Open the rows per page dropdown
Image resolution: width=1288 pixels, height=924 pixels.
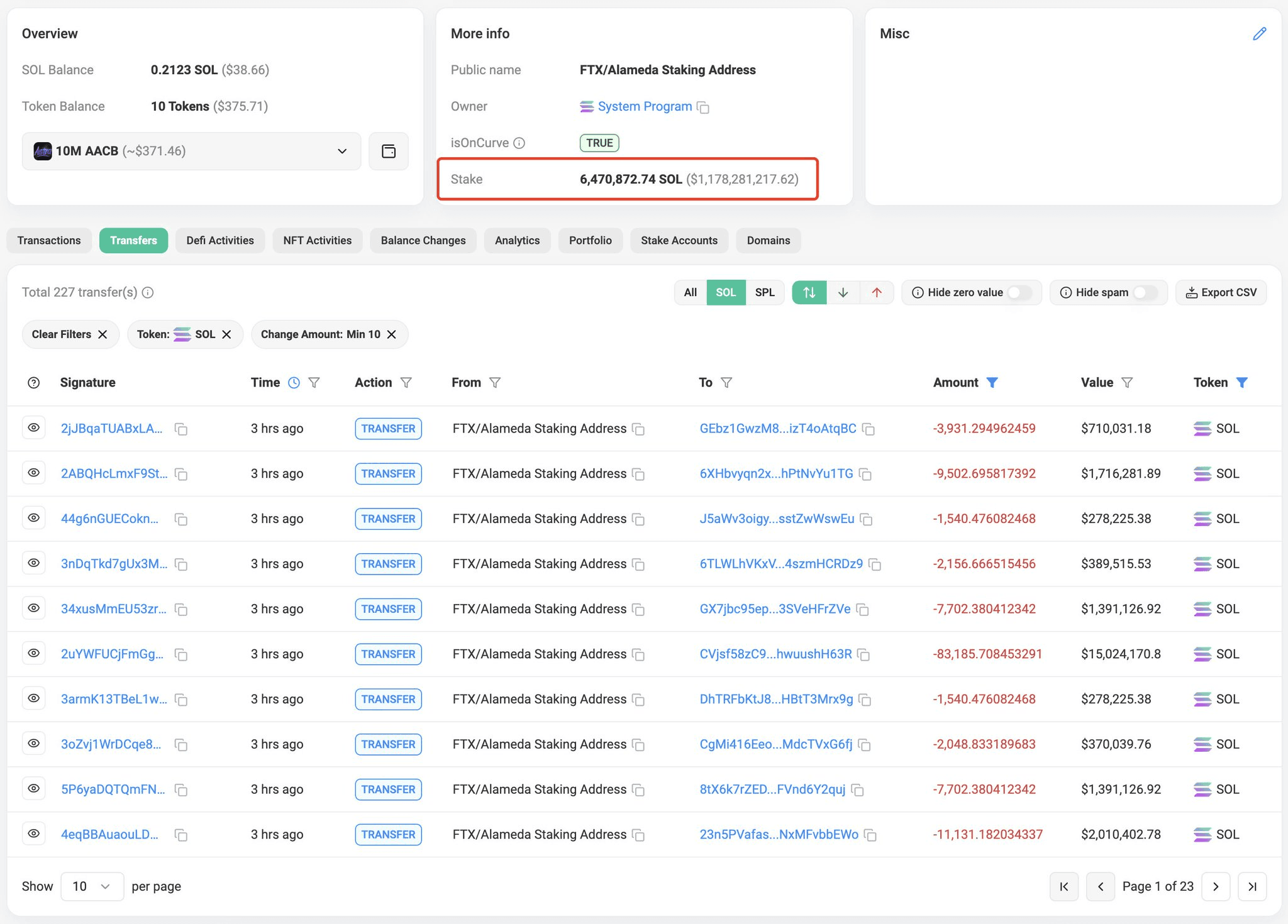pyautogui.click(x=92, y=886)
